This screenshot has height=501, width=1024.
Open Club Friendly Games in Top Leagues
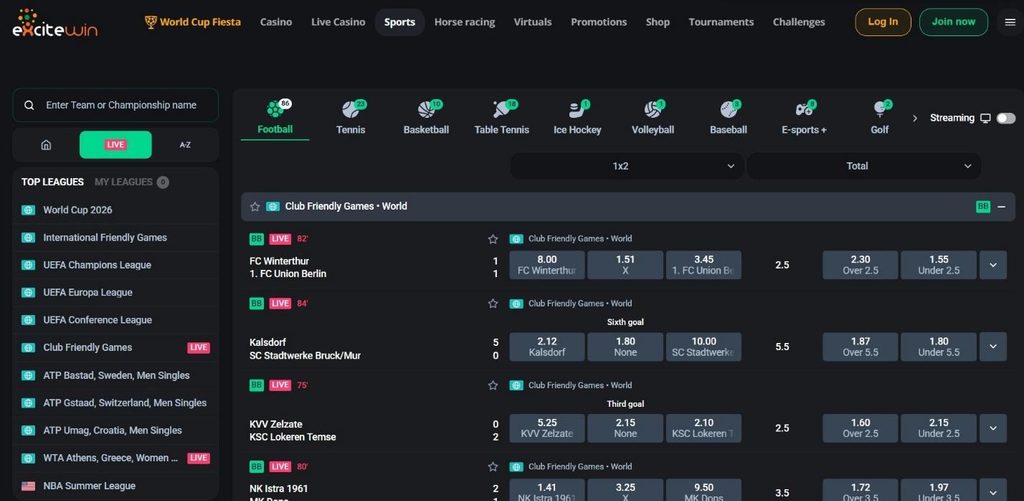88,347
